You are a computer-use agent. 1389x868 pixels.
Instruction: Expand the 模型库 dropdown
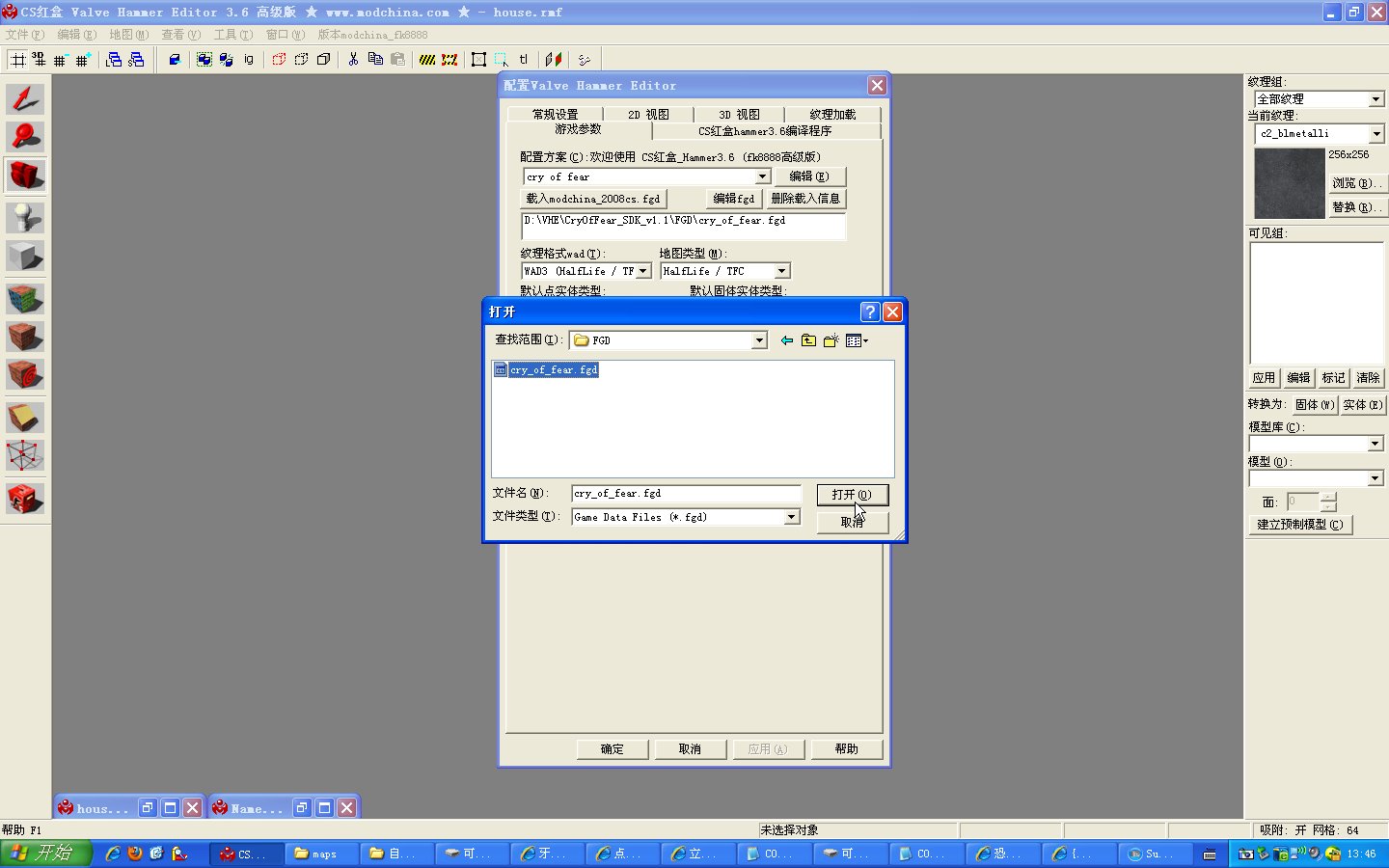1375,444
